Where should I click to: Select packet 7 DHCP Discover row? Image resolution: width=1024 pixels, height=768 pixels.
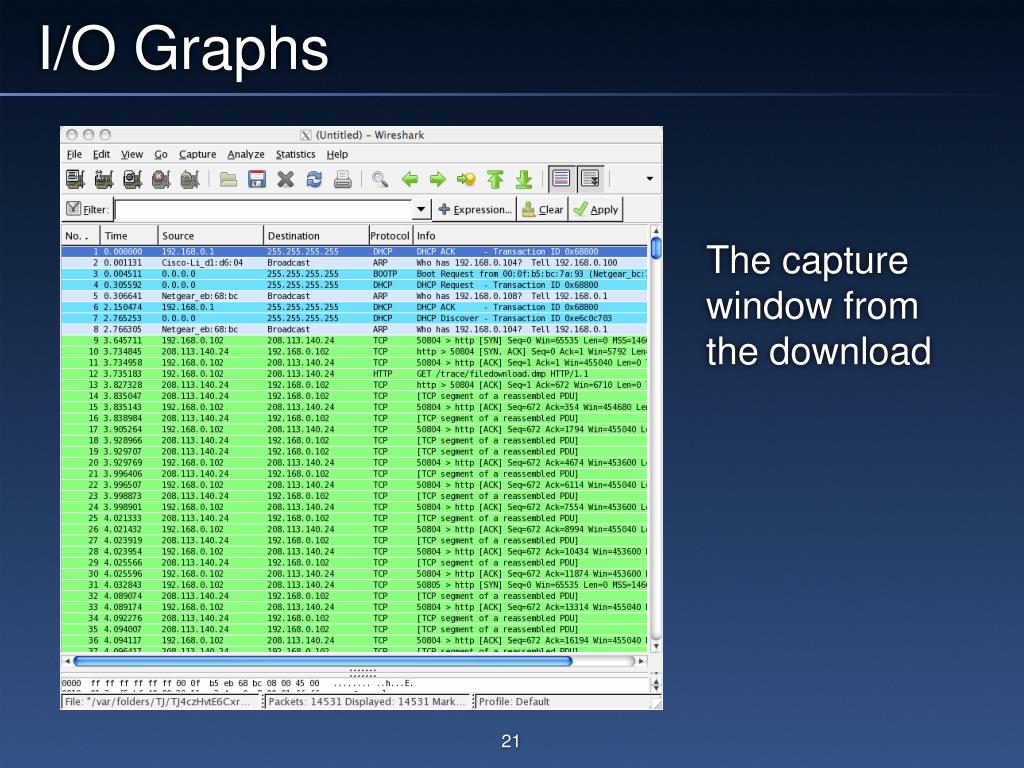[355, 318]
